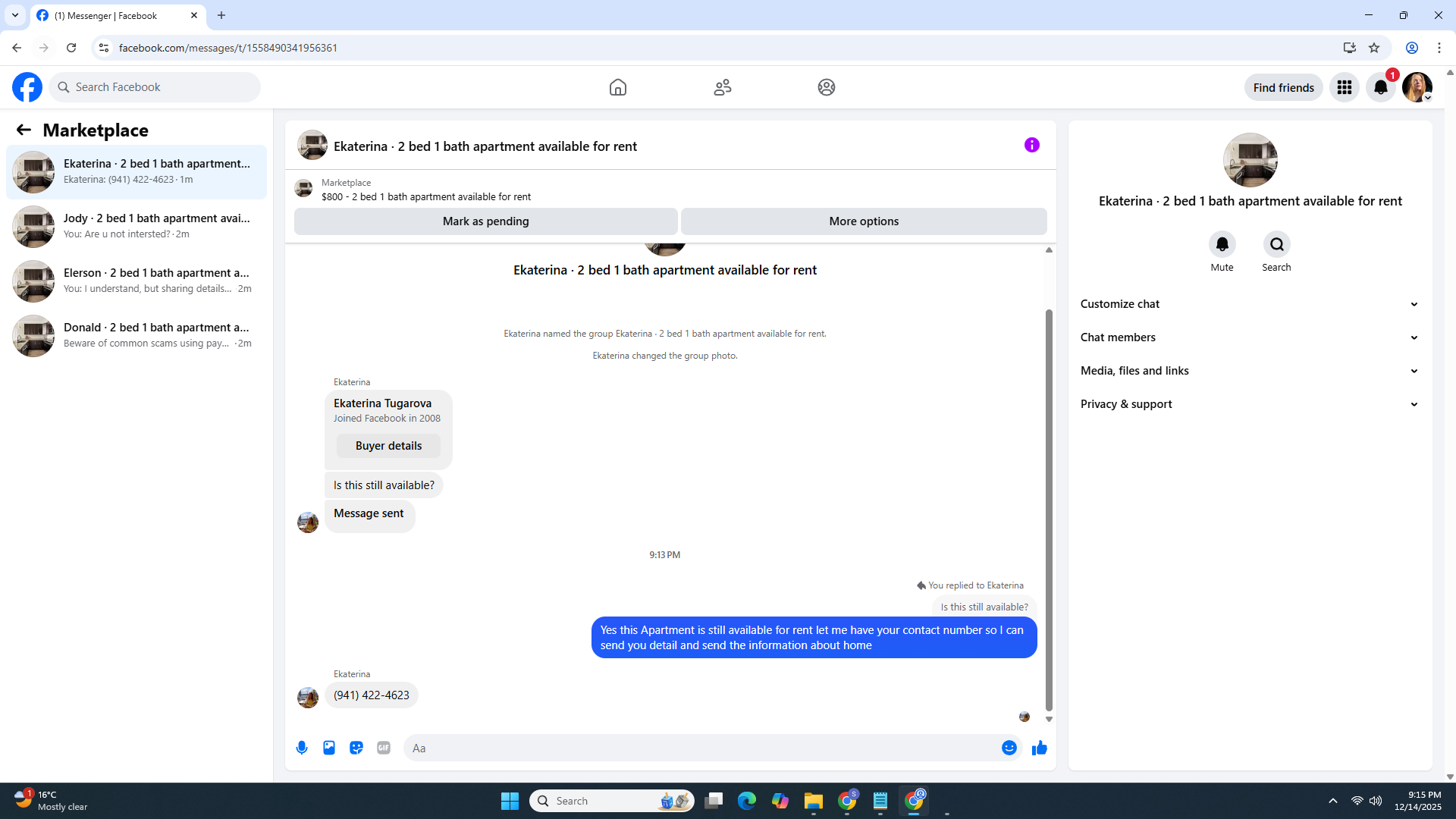Open the emoji picker in the message box
1456x819 pixels.
(1009, 748)
